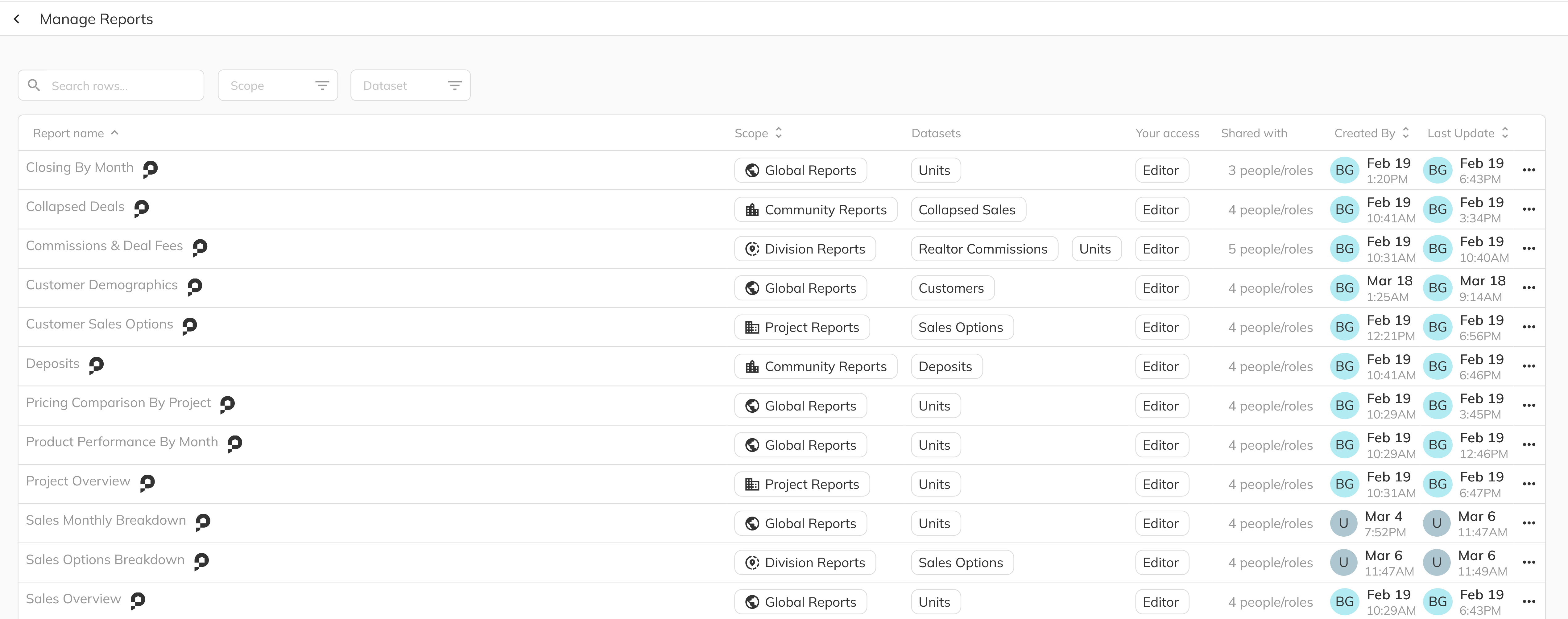This screenshot has height=619, width=1568.
Task: Open the Closing By Month report
Action: point(80,167)
